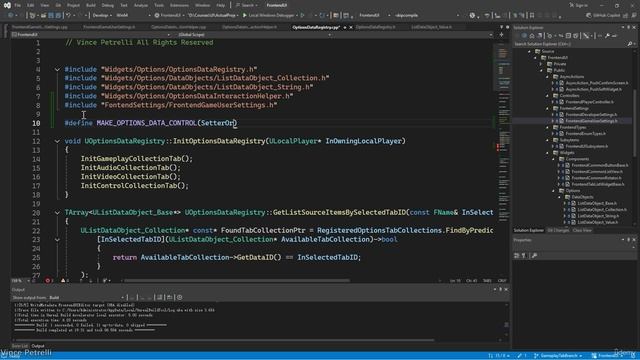Click the Save All toolbar icon

click(58, 15)
